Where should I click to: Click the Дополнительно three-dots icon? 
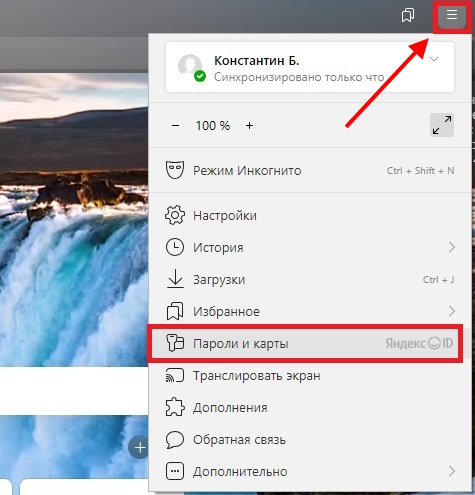click(175, 471)
